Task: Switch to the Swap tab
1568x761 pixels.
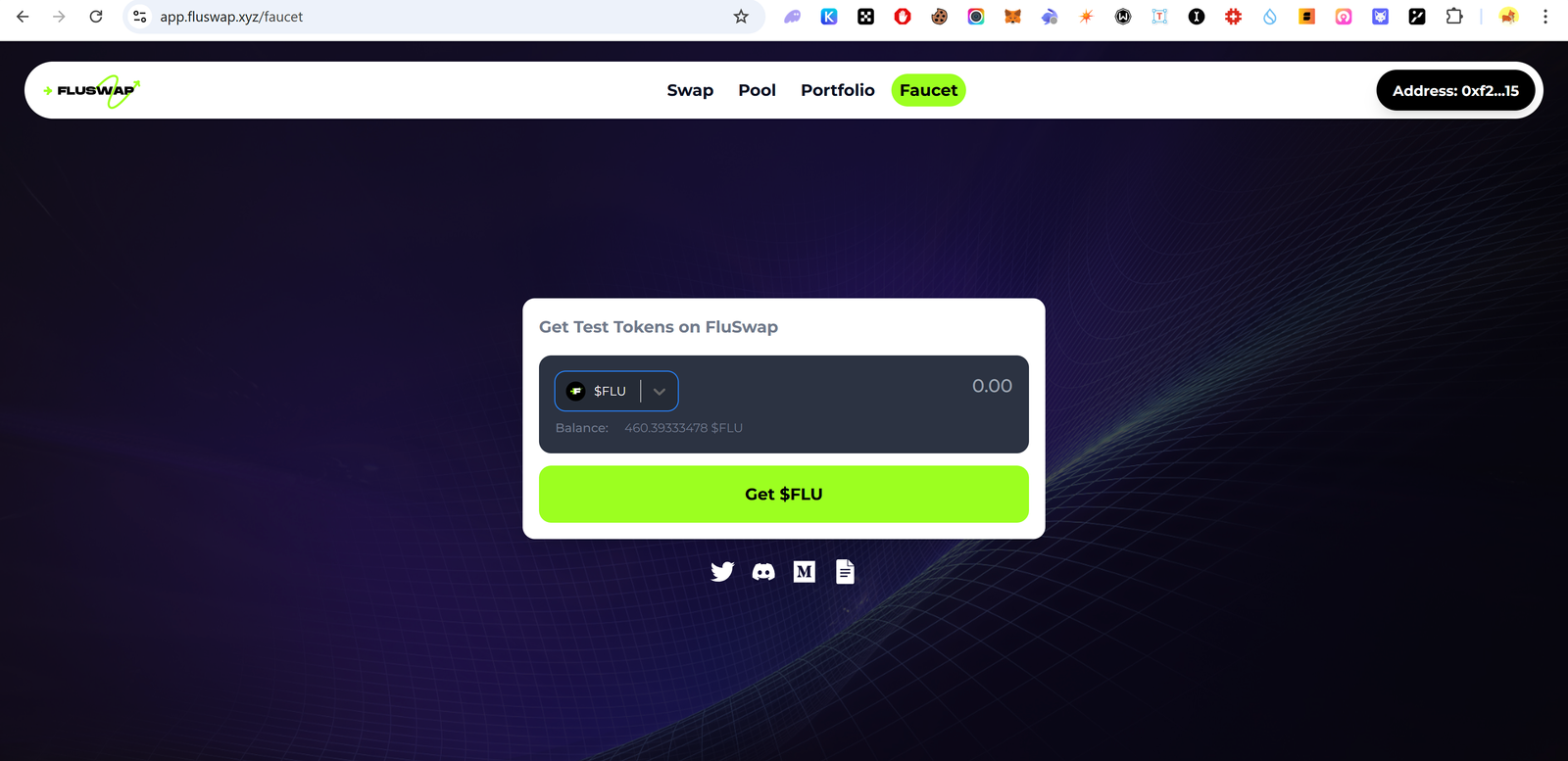Action: pos(690,90)
